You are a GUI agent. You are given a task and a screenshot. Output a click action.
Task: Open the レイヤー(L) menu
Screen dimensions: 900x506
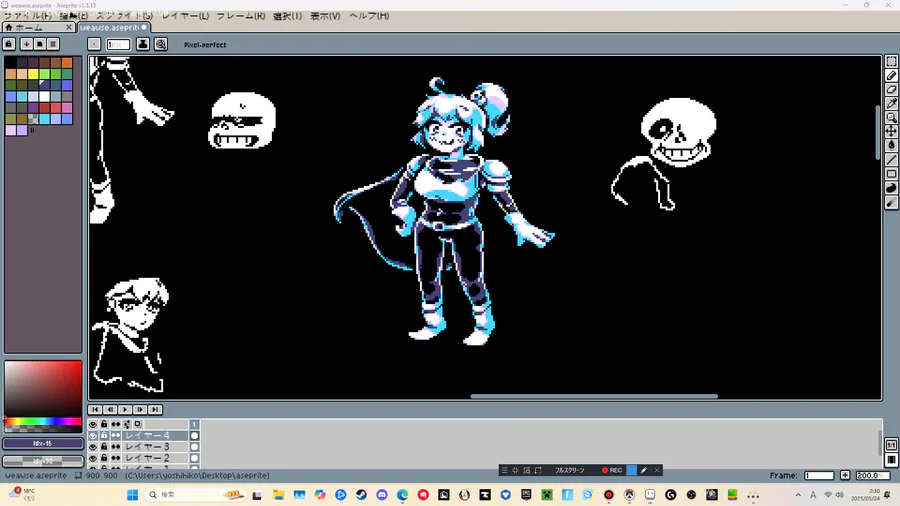coord(185,16)
